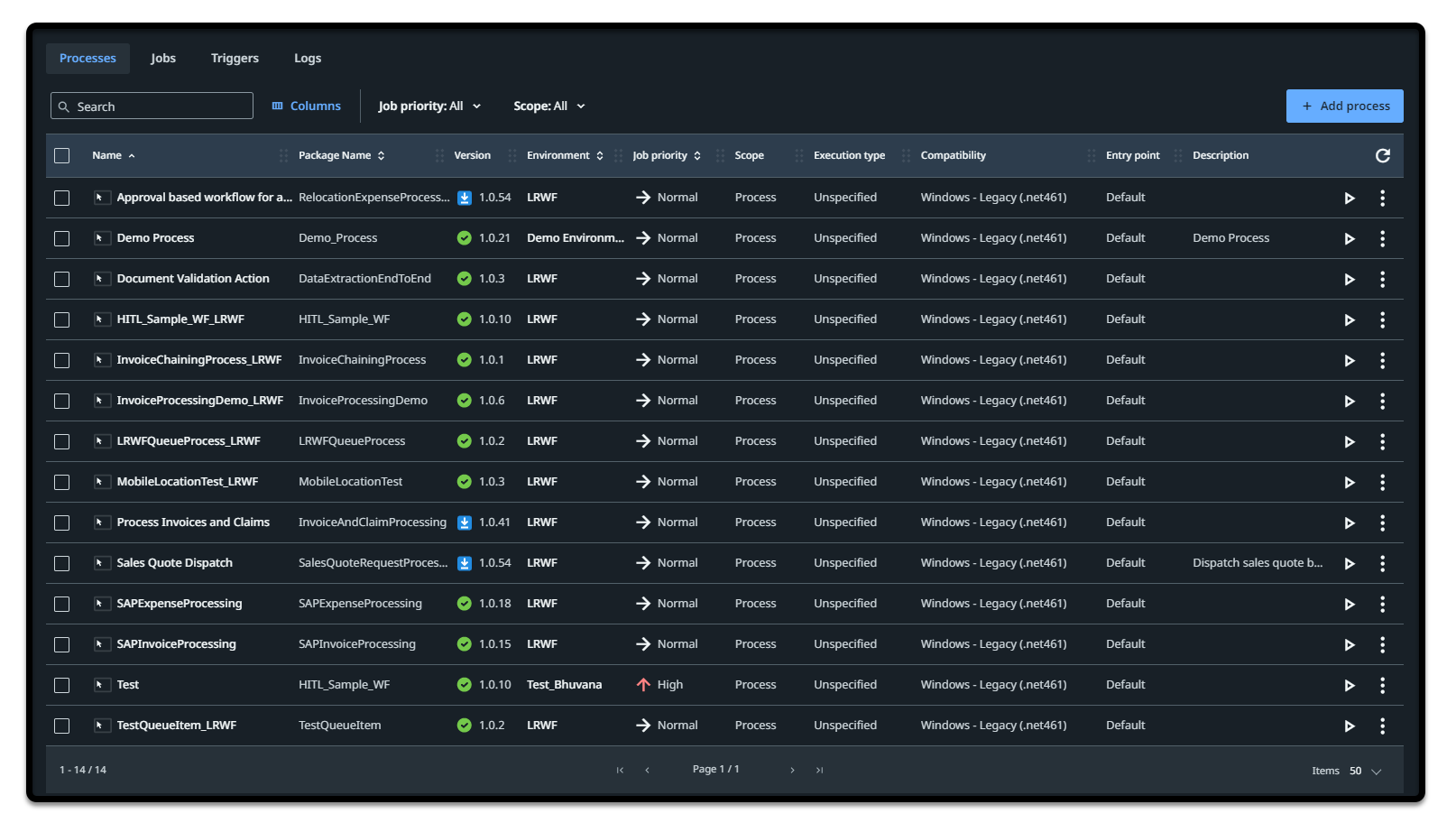Open the Columns chooser
1456x823 pixels.
tap(307, 106)
